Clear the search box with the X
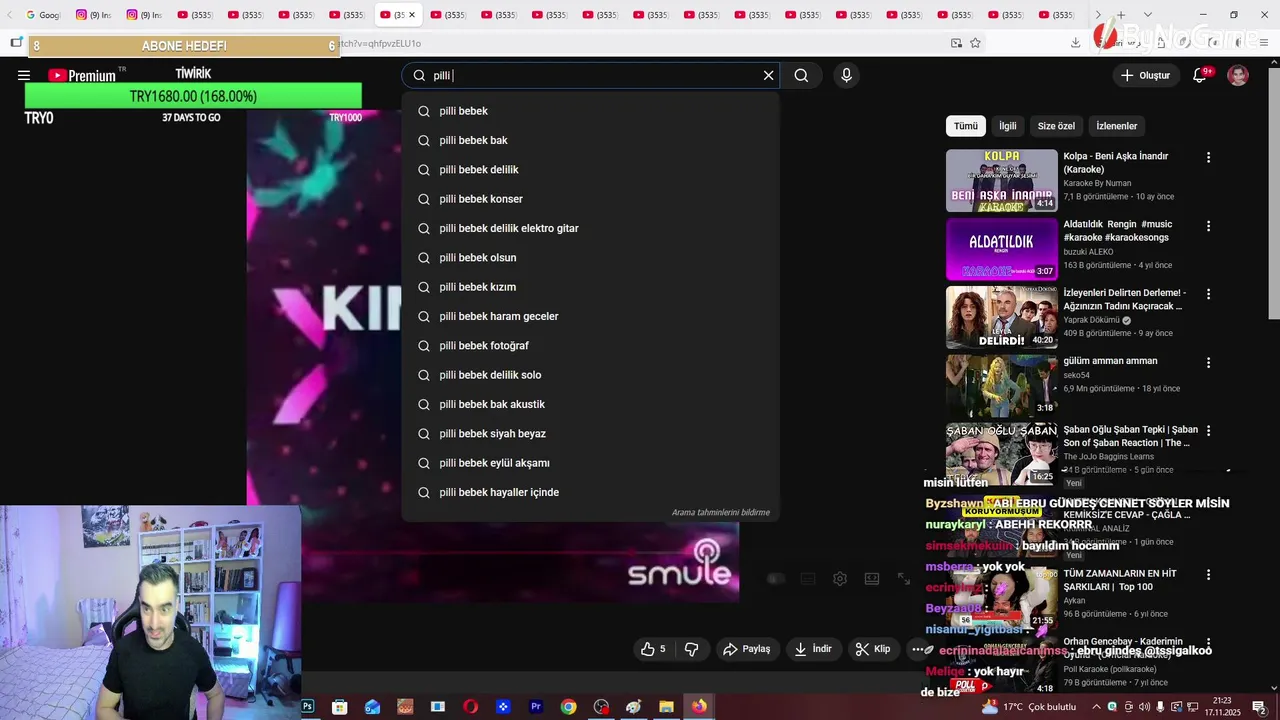Screen dimensions: 1280x720 pyautogui.click(x=768, y=75)
